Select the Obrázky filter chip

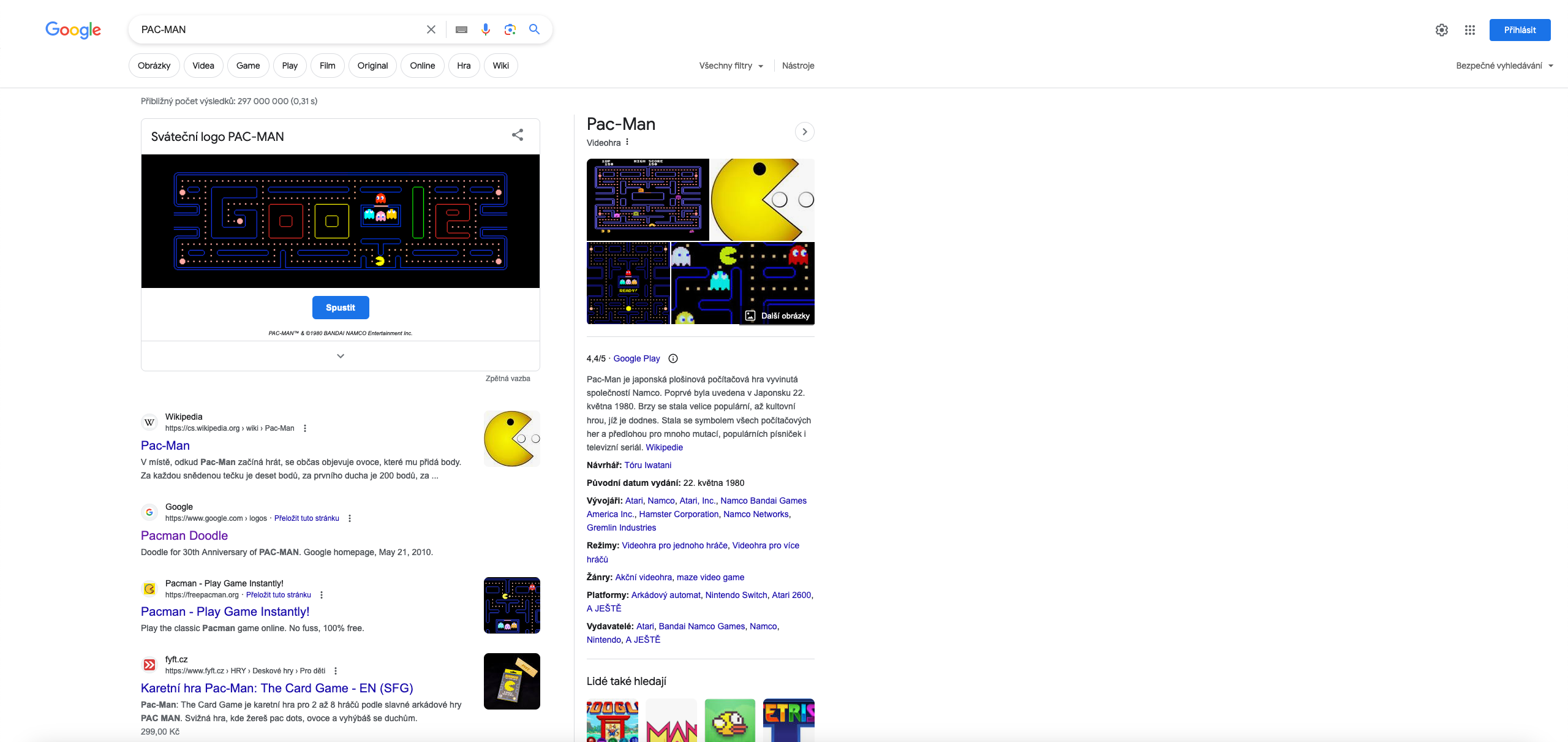tap(154, 66)
